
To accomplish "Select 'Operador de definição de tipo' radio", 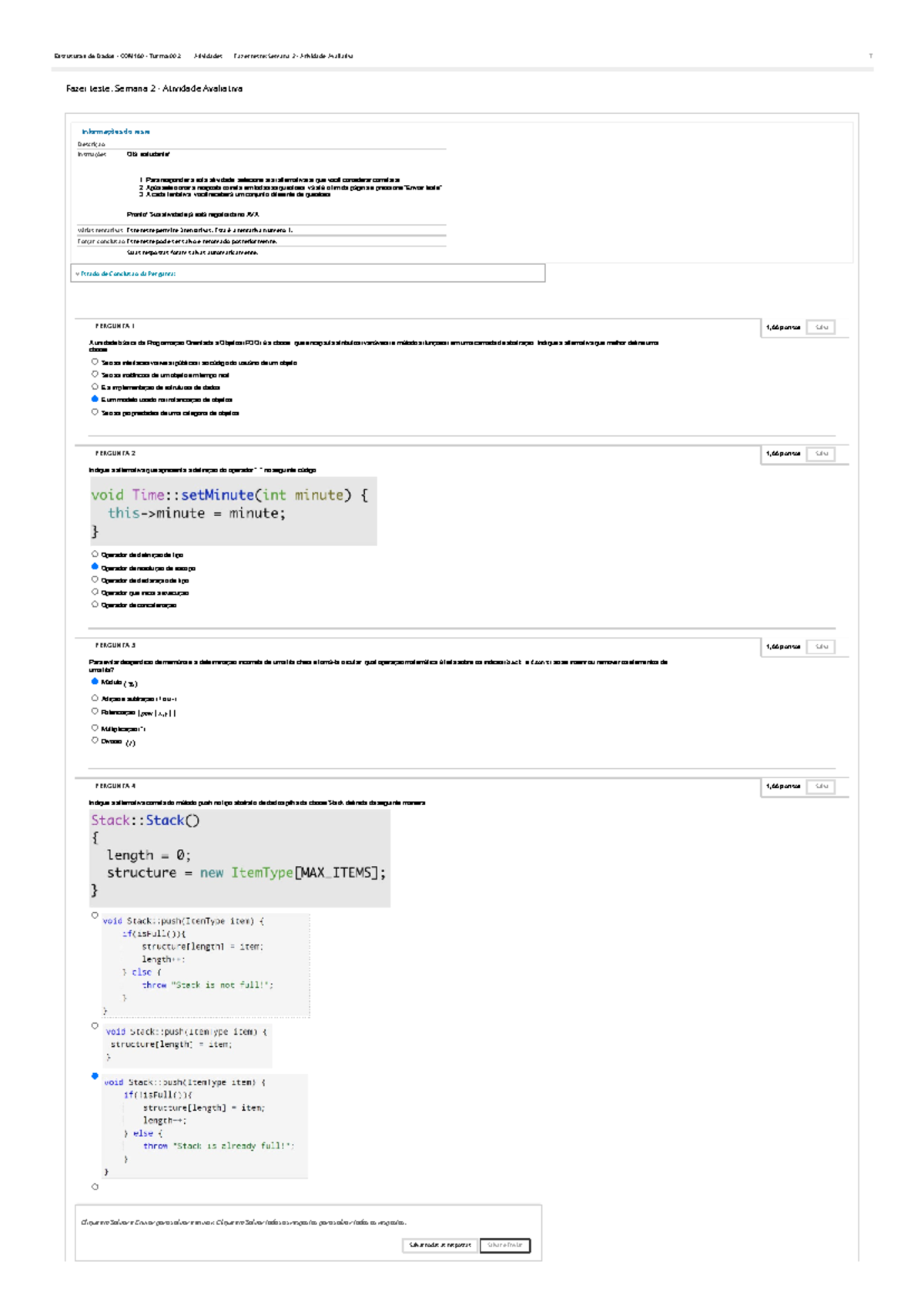I will [95, 554].
